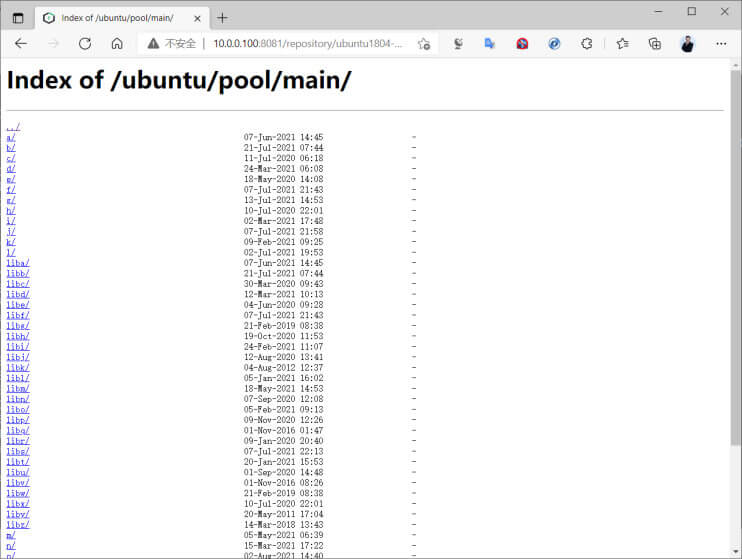Open the libb/ directory link

coord(18,273)
